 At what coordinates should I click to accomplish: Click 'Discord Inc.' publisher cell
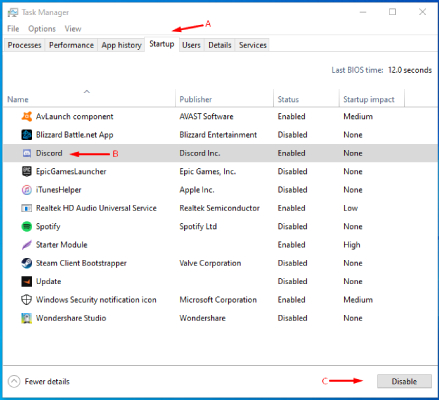click(200, 153)
